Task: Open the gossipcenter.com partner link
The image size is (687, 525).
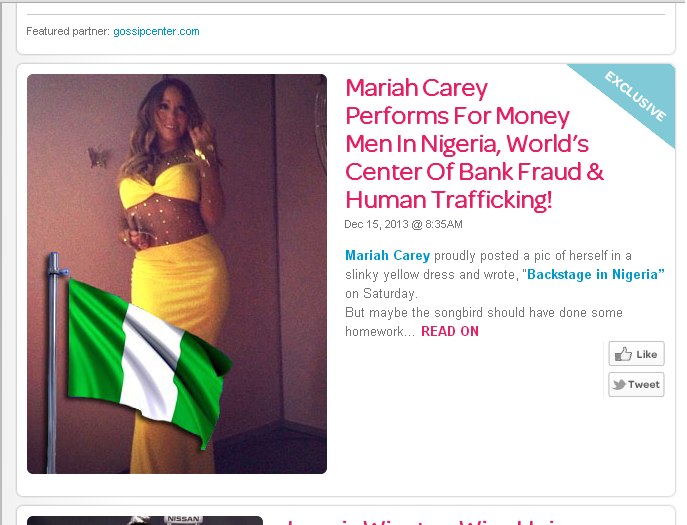Action: [156, 32]
